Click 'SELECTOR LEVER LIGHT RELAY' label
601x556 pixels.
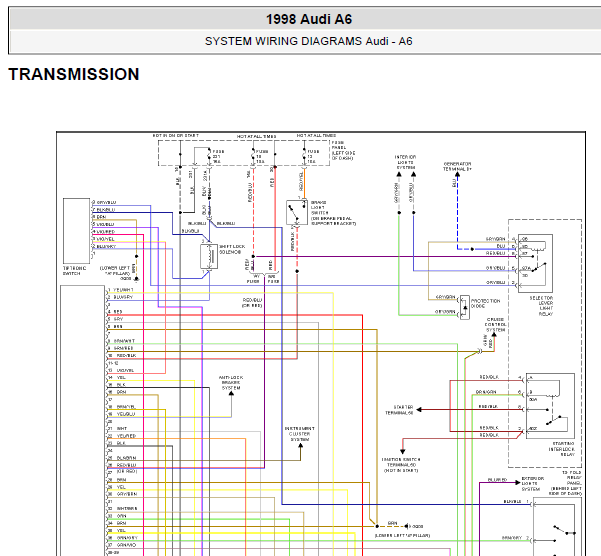pyautogui.click(x=542, y=306)
